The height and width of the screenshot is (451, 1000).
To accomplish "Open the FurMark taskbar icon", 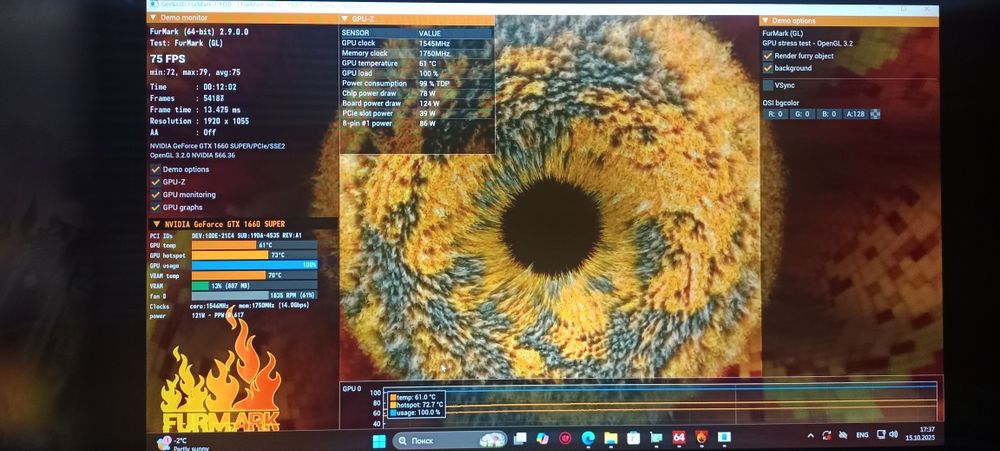I will click(x=702, y=438).
